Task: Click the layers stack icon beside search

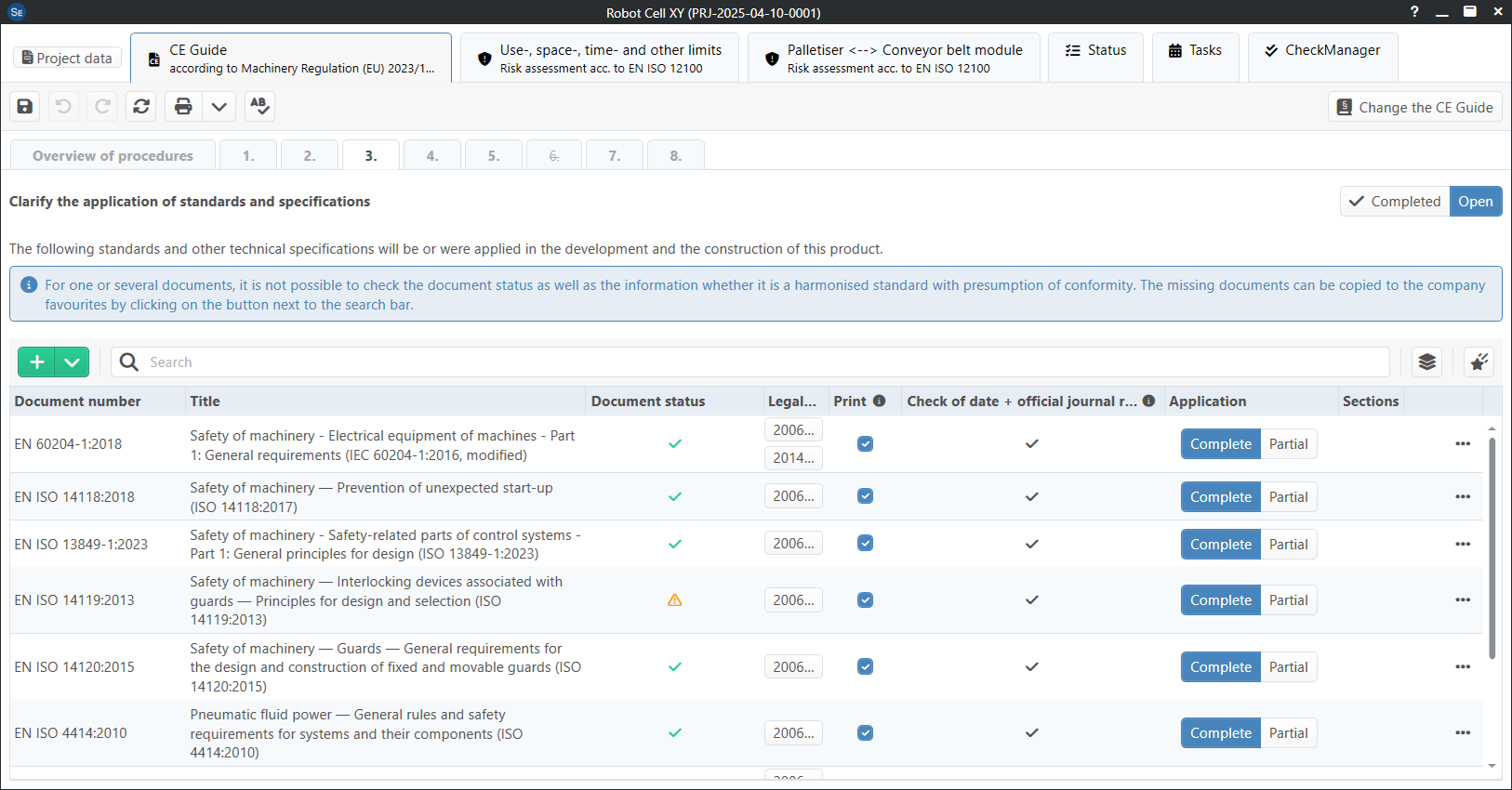Action: point(1427,362)
